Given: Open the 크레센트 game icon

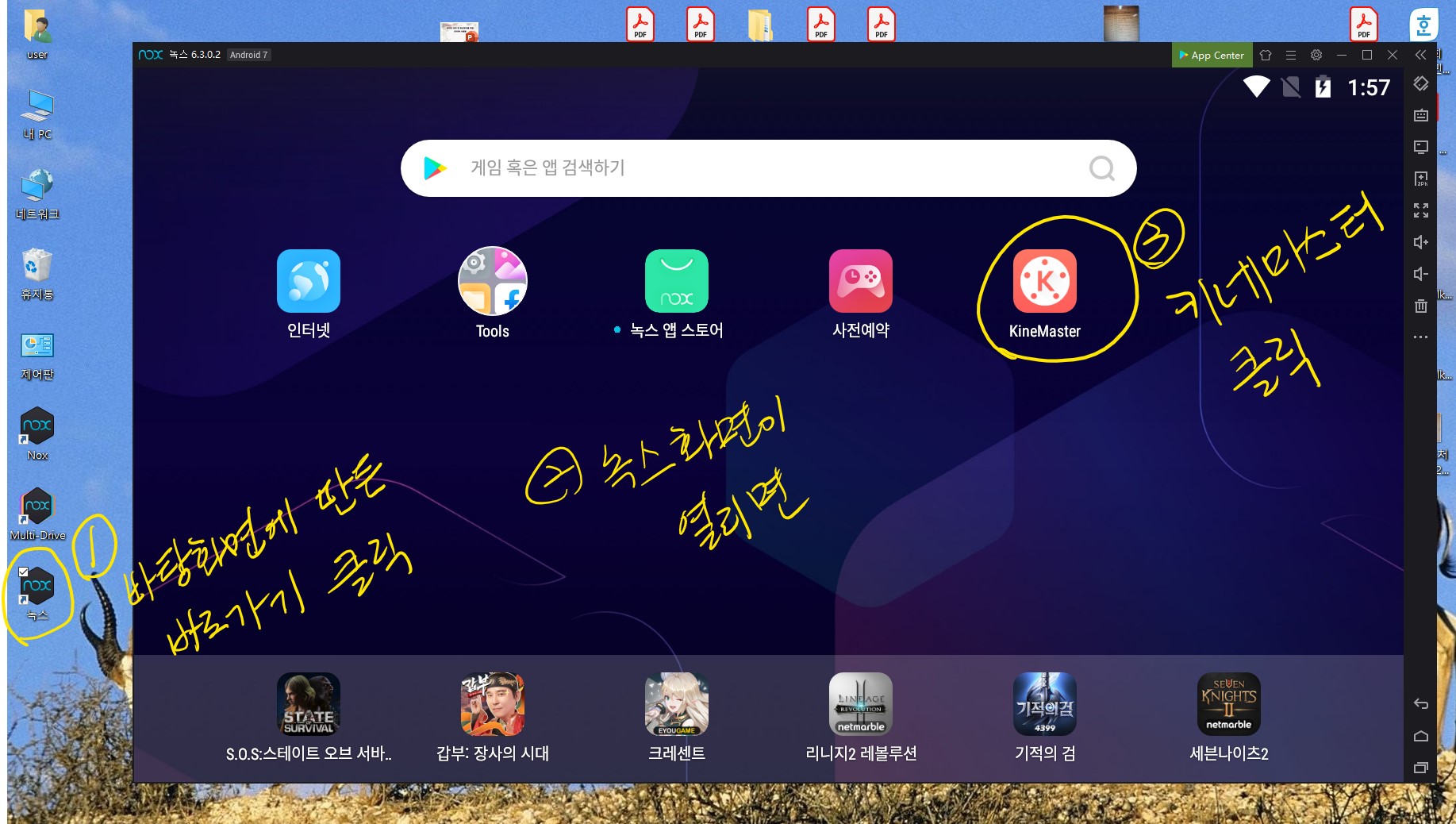Looking at the screenshot, I should (x=677, y=704).
